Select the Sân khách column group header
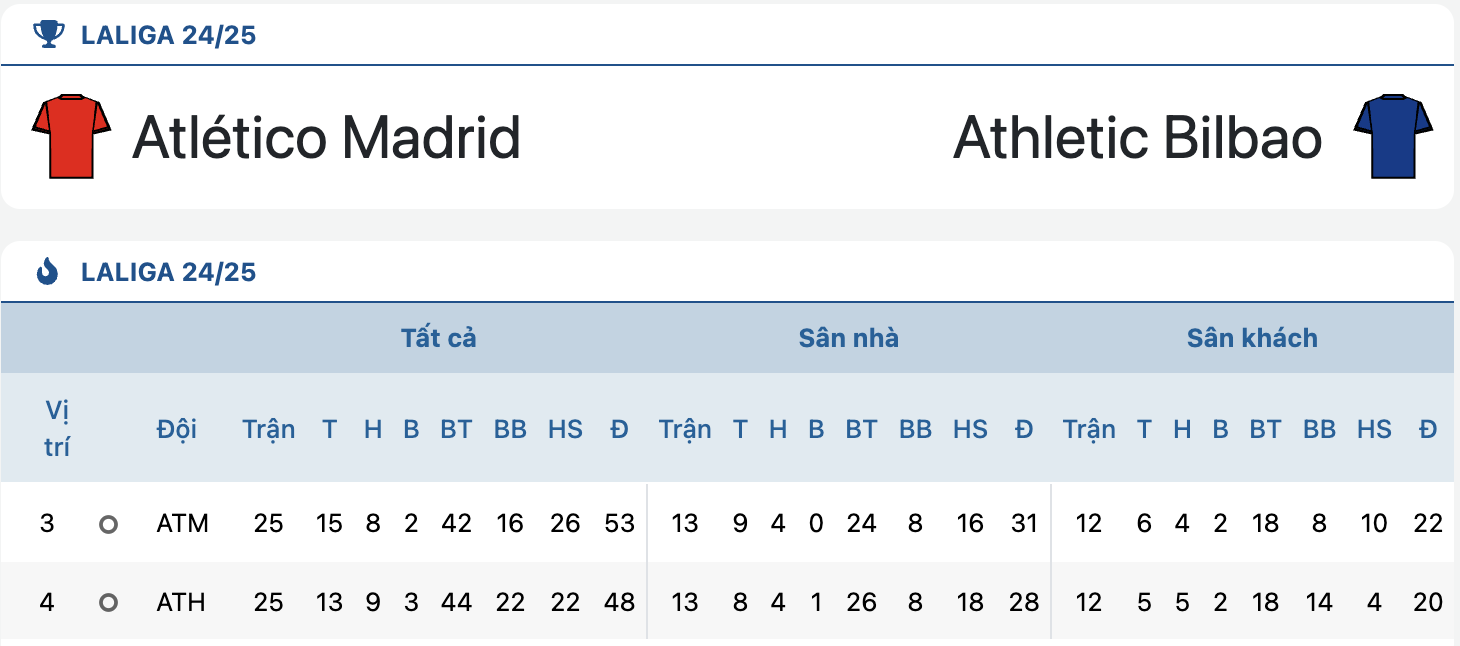The image size is (1460, 646). (1252, 338)
